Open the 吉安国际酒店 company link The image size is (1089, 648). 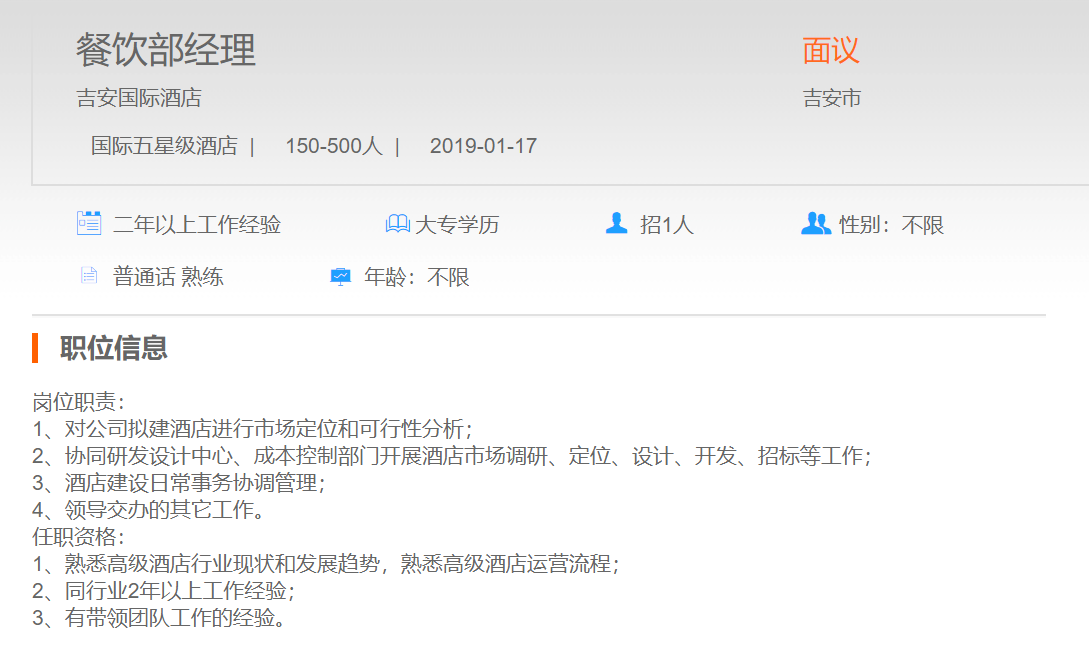point(139,98)
